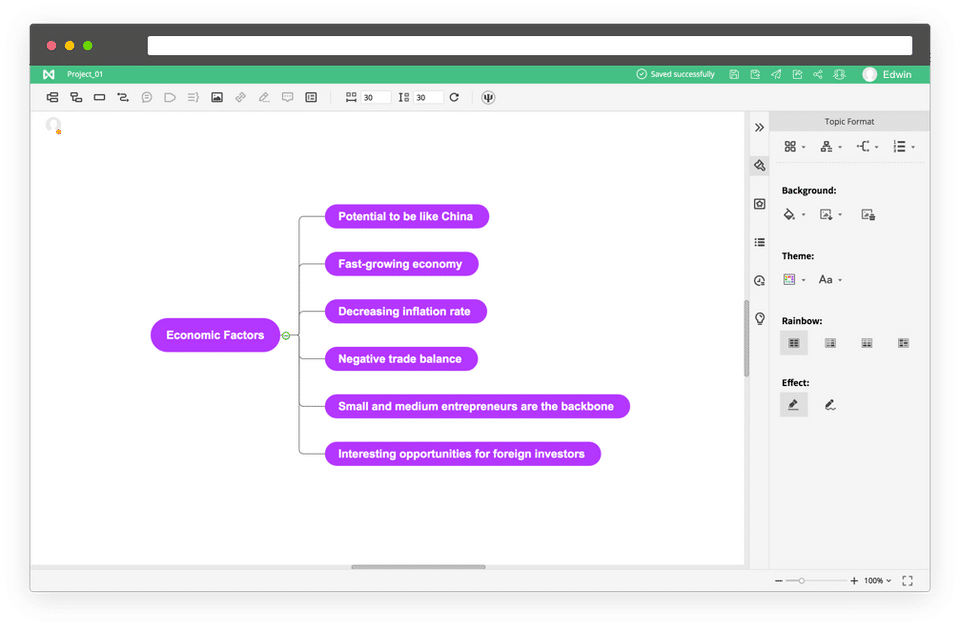Viewport: 960px width, 627px height.
Task: Click the insert topic icon in toolbar
Action: point(53,97)
